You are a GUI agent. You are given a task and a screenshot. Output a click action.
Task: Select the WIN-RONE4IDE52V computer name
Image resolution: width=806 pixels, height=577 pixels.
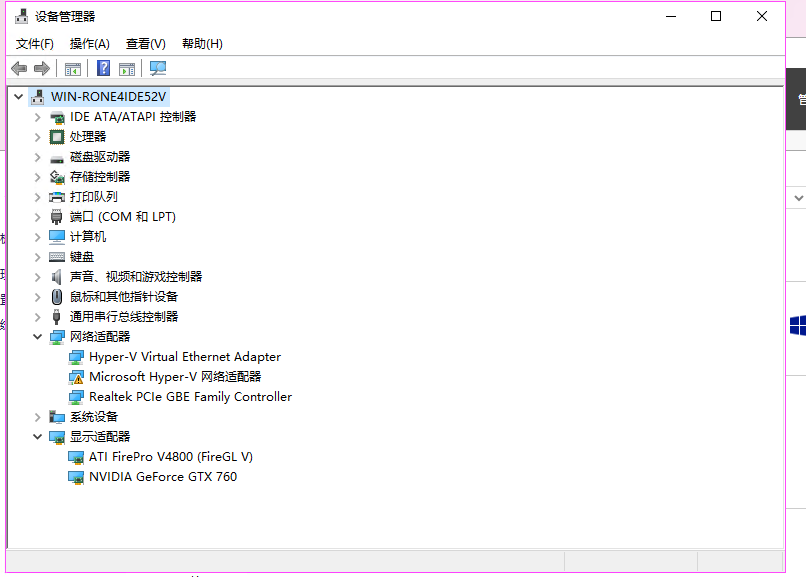tap(108, 97)
